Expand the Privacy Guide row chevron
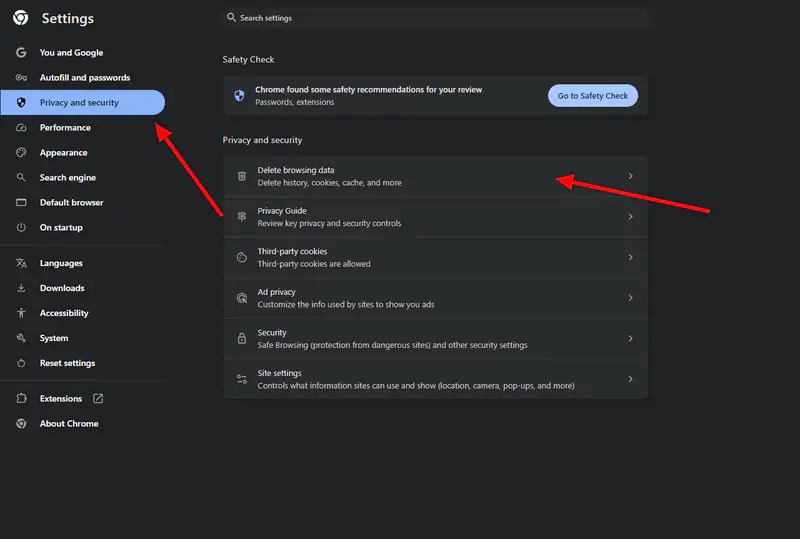Screen dimensions: 800x539 click(630, 217)
